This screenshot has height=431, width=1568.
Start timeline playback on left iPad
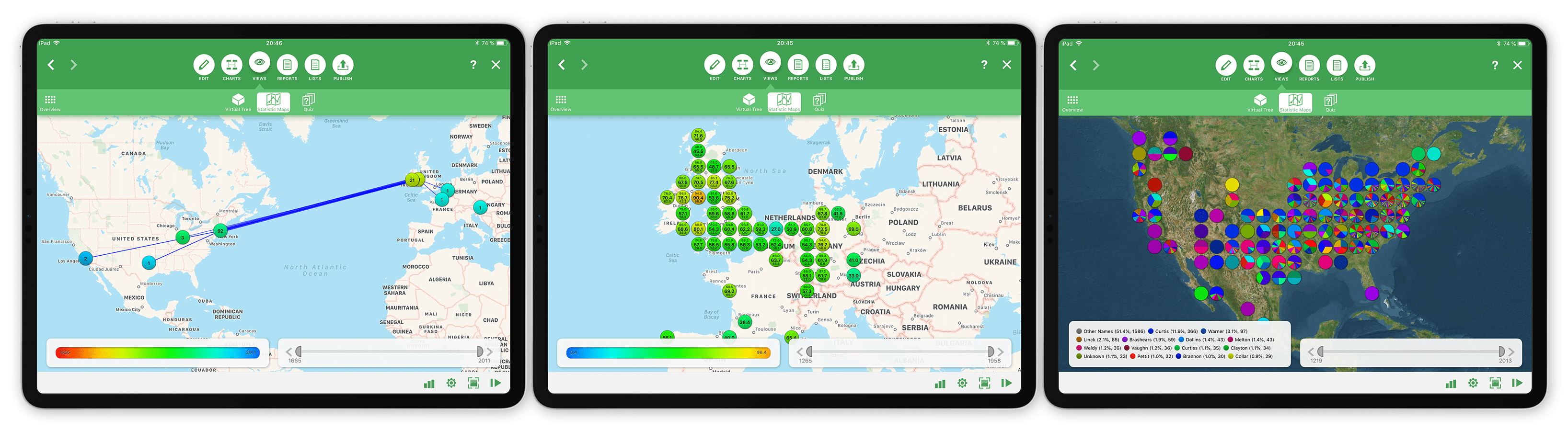tap(496, 383)
